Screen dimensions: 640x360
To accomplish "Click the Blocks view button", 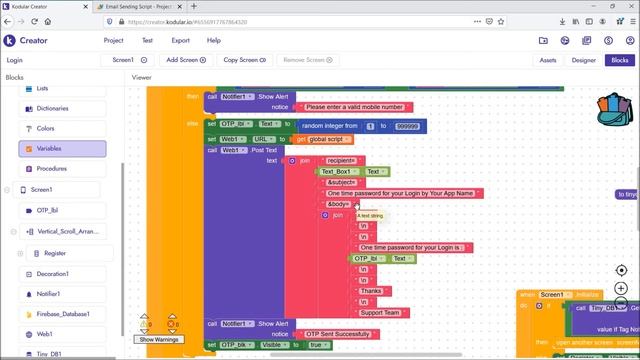I will 620,60.
